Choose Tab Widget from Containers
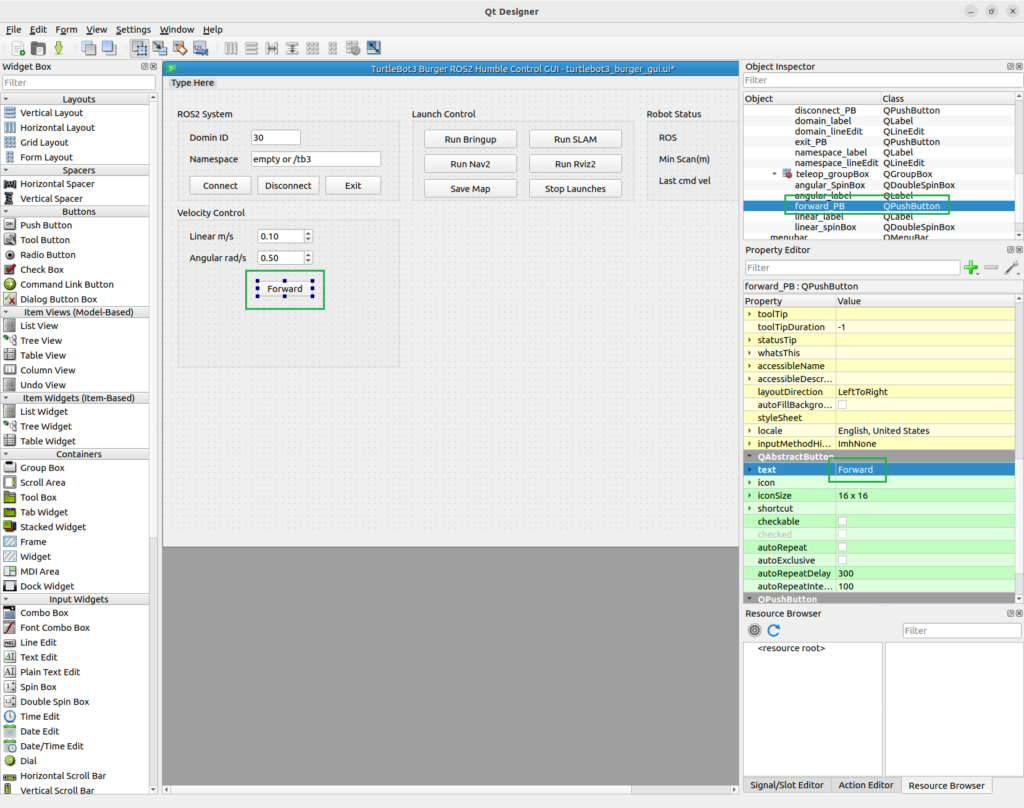The height and width of the screenshot is (808, 1024). tap(44, 512)
